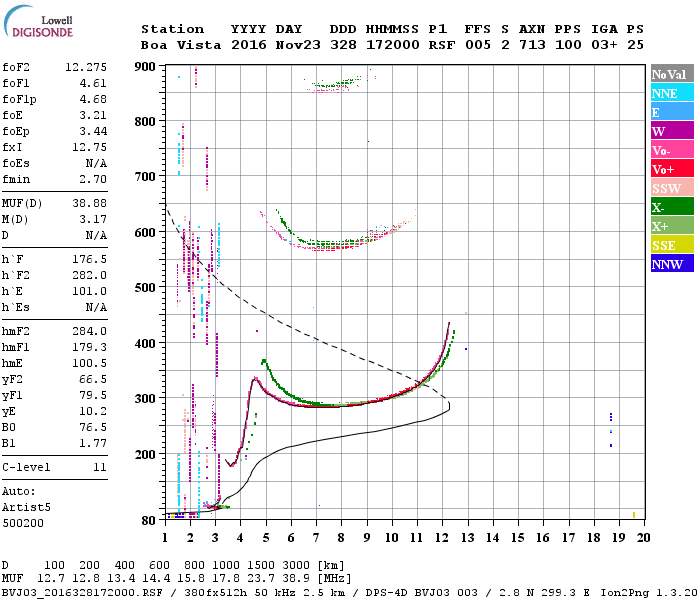
Task: Click the W purple legend swatch
Action: click(x=672, y=131)
